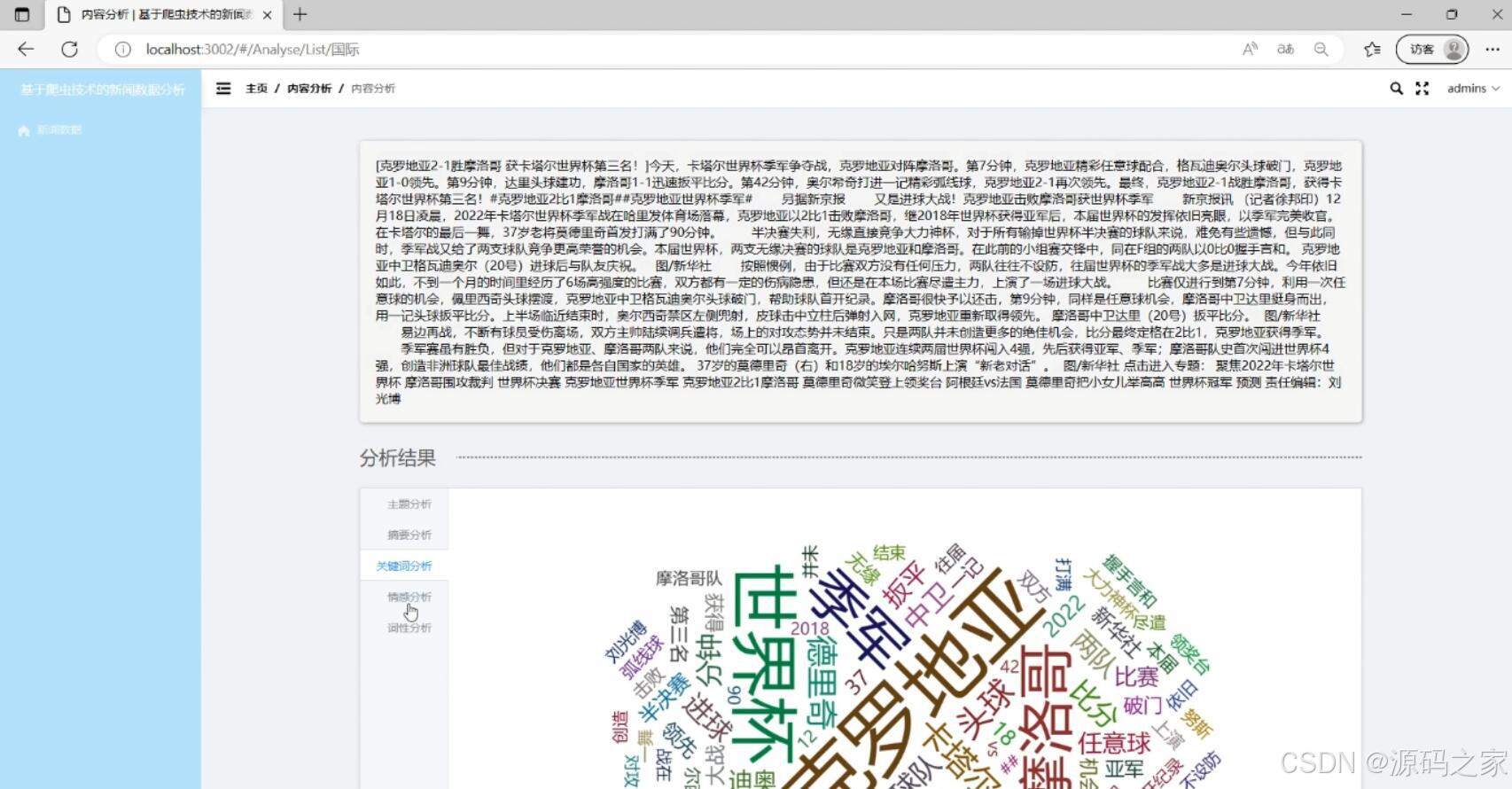The image size is (1512, 789).
Task: Open a new browser tab
Action: click(x=300, y=14)
